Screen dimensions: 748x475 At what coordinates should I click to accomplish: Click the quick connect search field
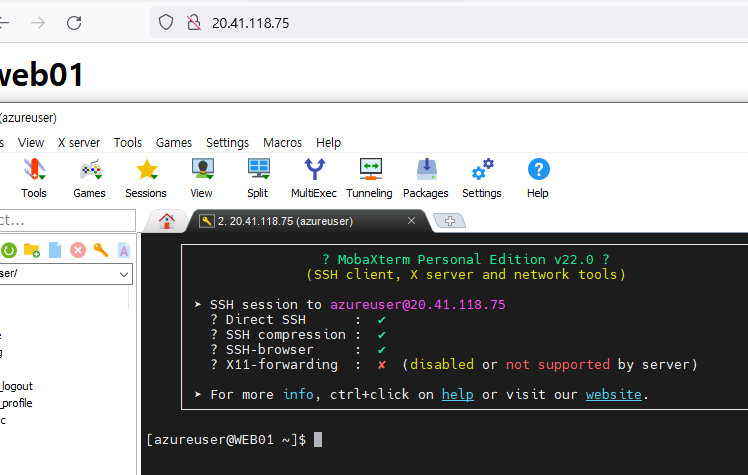(x=67, y=221)
